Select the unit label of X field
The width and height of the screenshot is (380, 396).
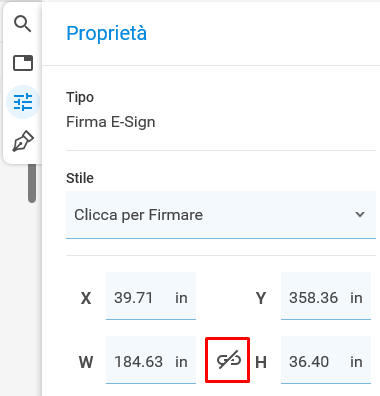click(181, 298)
